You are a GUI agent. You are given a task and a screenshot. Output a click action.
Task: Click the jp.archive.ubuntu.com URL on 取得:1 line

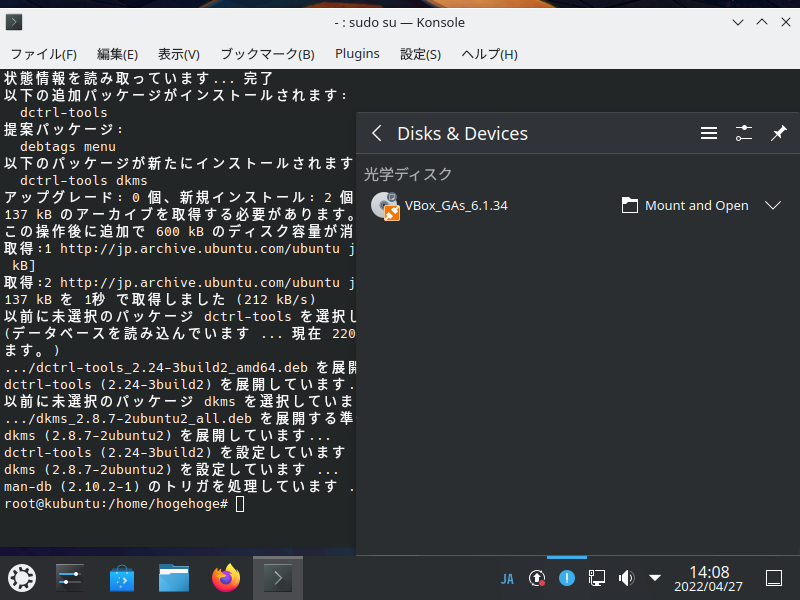pos(200,248)
